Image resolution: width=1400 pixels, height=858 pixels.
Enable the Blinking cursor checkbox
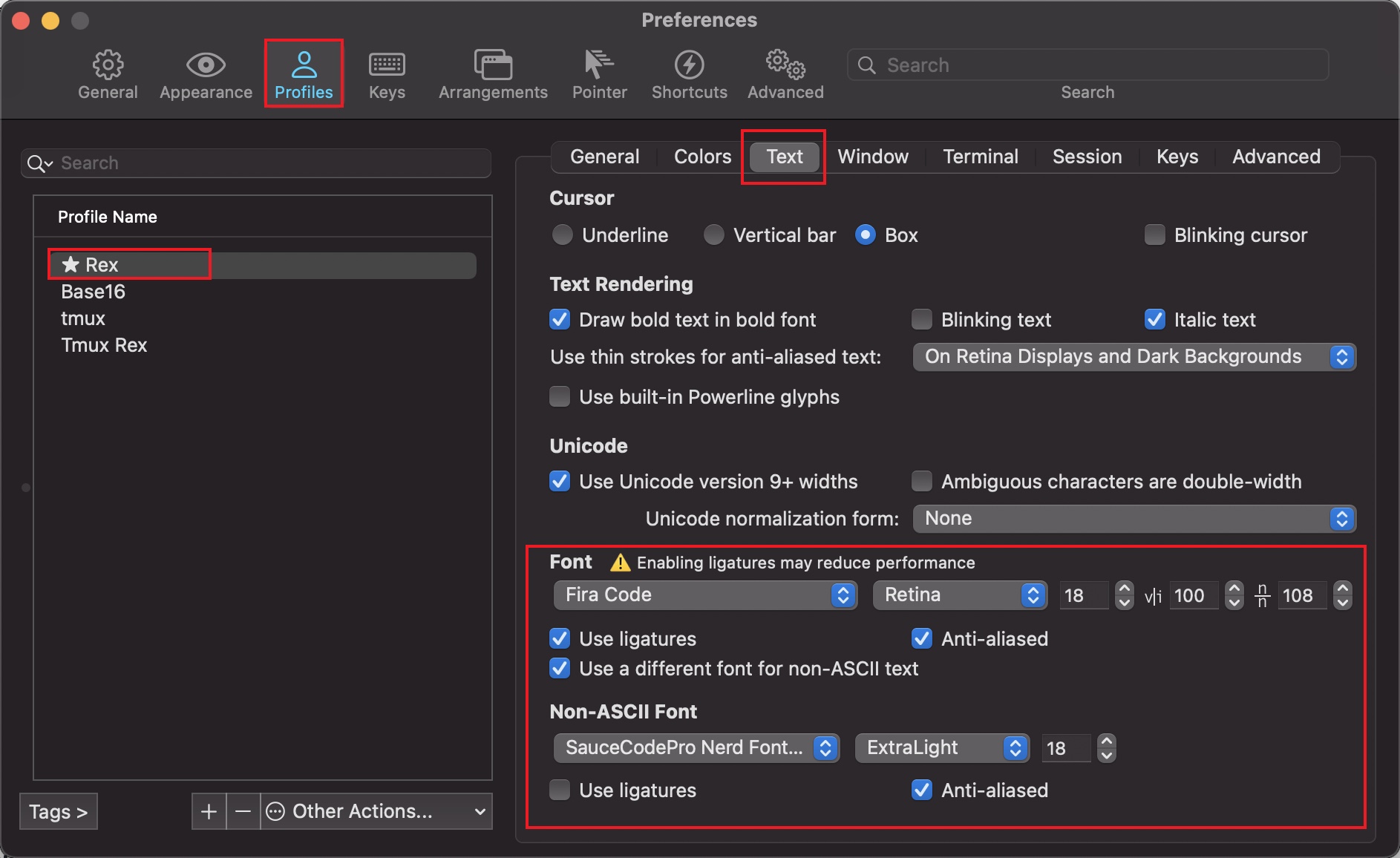coord(1155,235)
